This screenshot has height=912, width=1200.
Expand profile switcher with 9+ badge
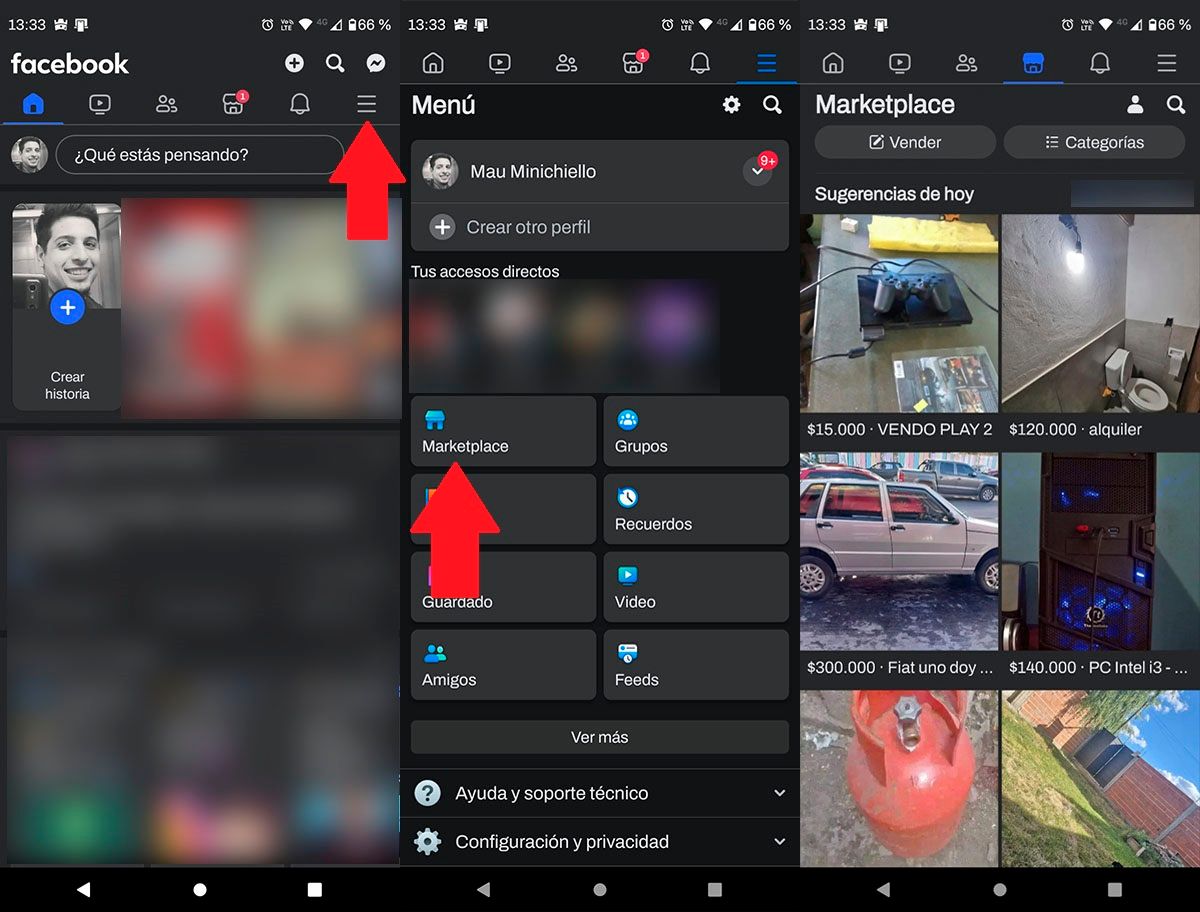(759, 170)
